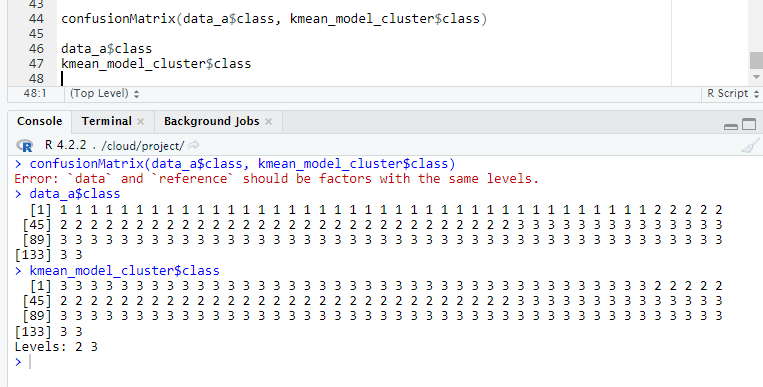Switch to the Background Jobs tab
The image size is (763, 387).
(x=212, y=121)
